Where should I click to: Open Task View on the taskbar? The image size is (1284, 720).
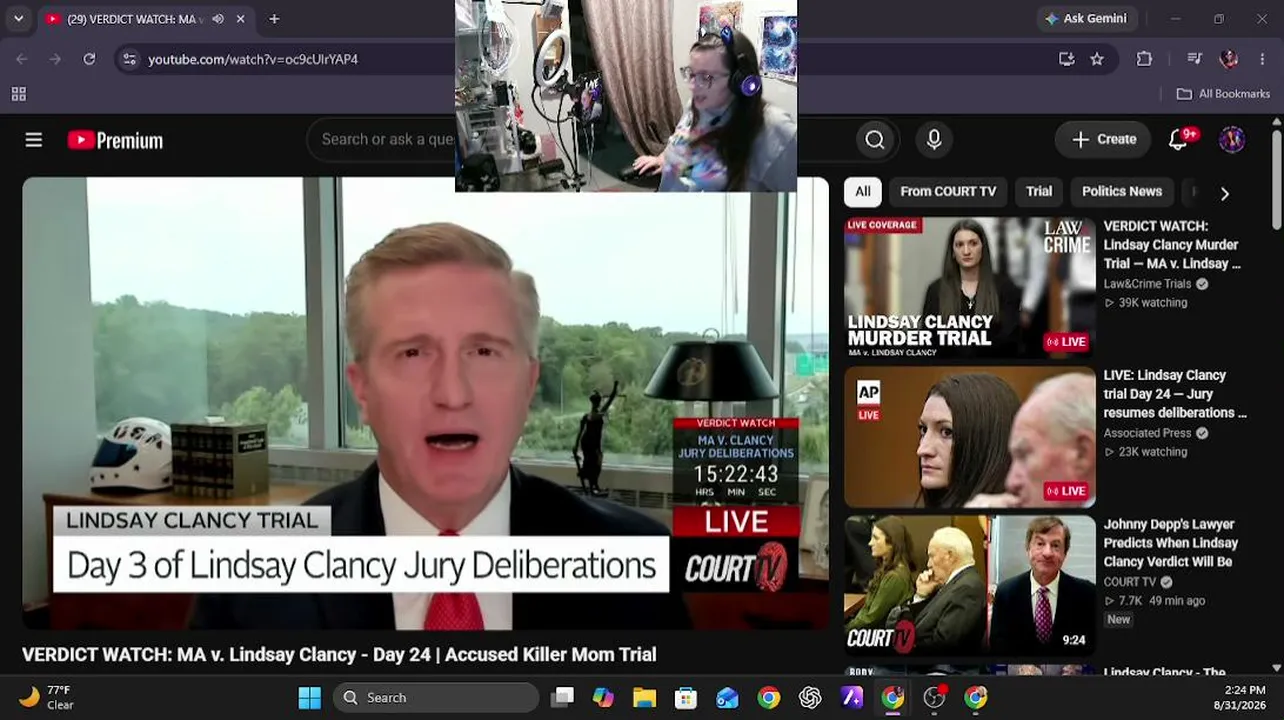pyautogui.click(x=563, y=697)
